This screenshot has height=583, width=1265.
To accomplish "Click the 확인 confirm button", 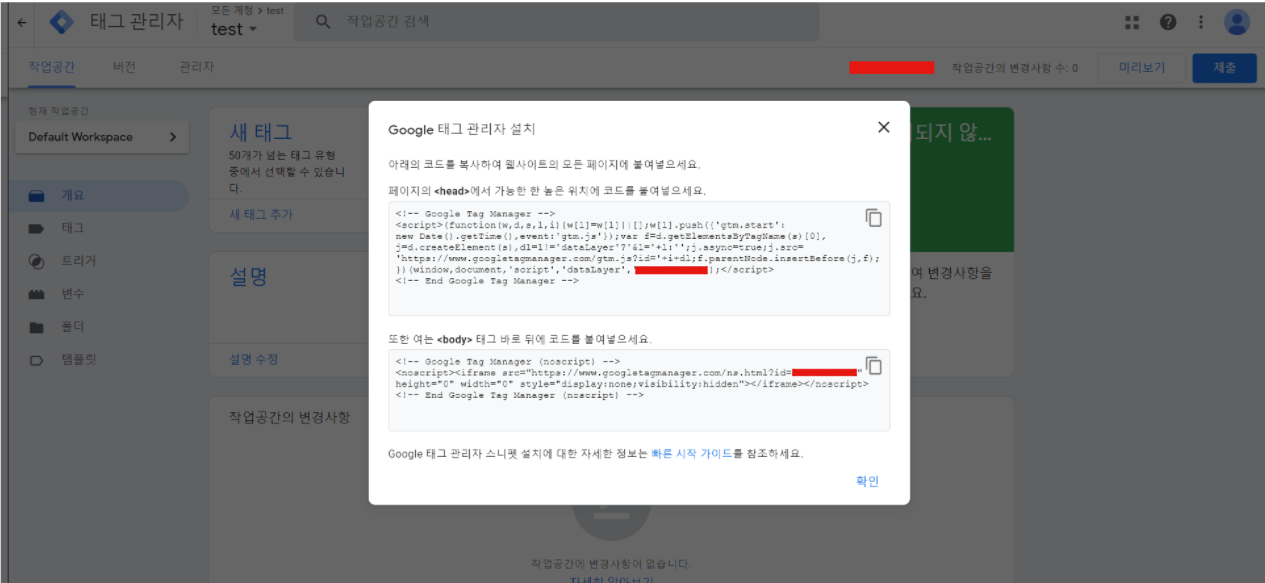I will (x=867, y=481).
